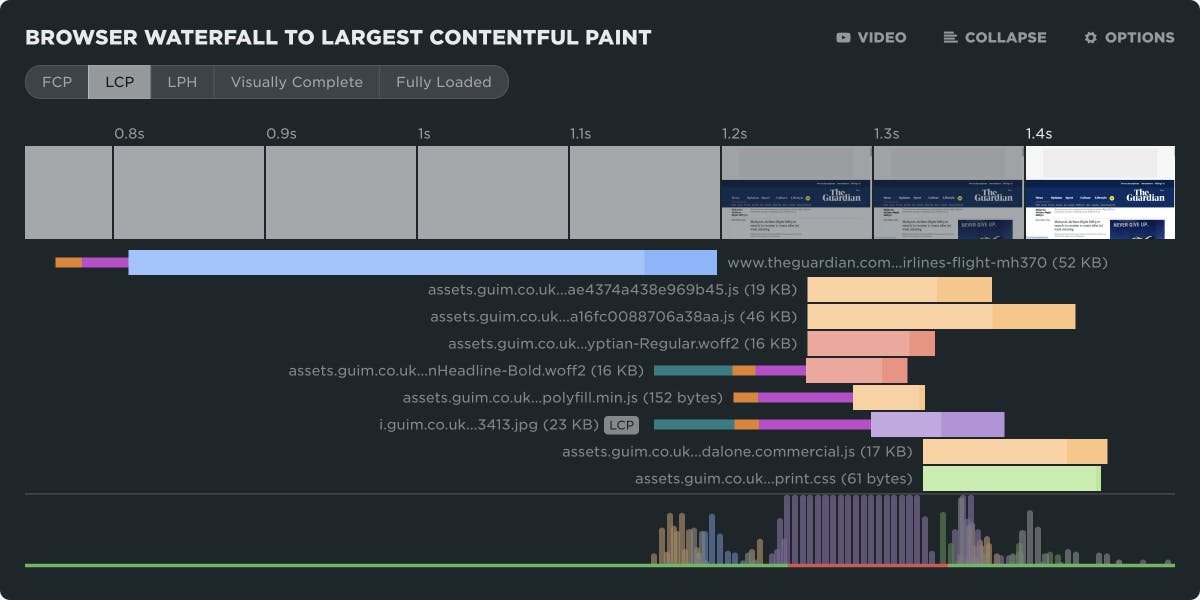Screen dimensions: 1200x600
Task: Click the blank 0.8s filmstrip frame
Action: tap(189, 193)
